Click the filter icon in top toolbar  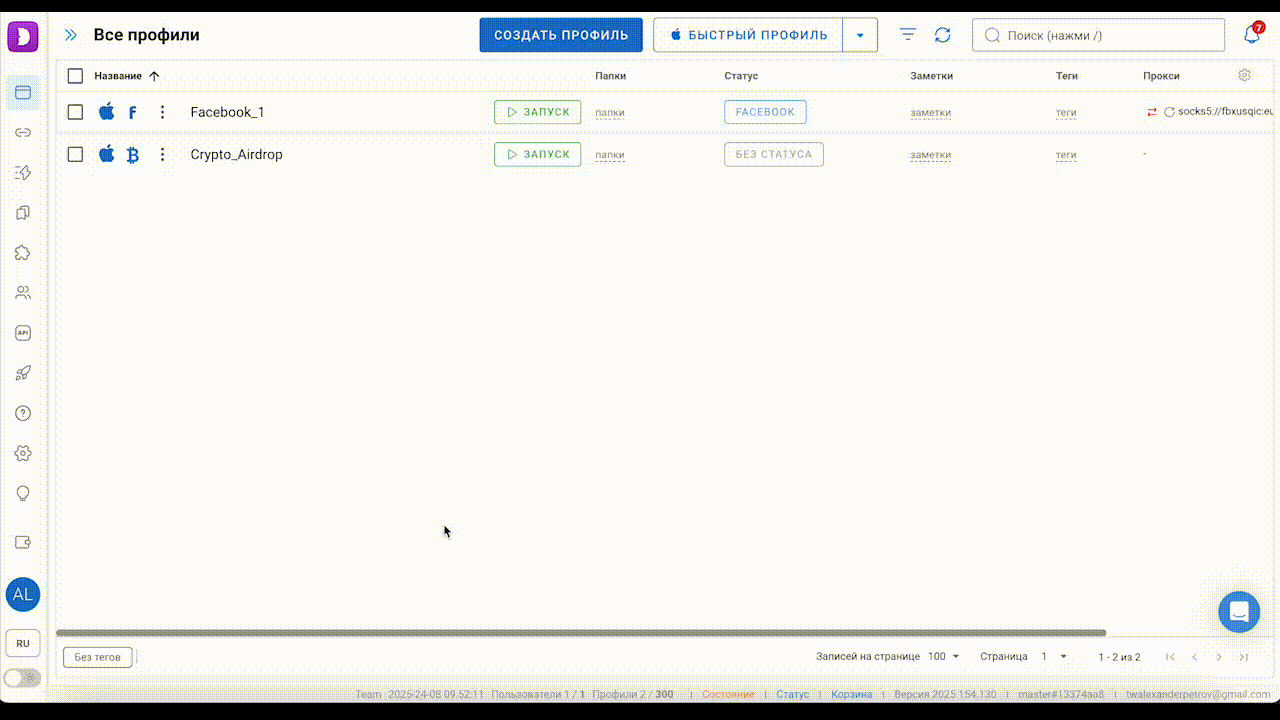click(x=908, y=35)
